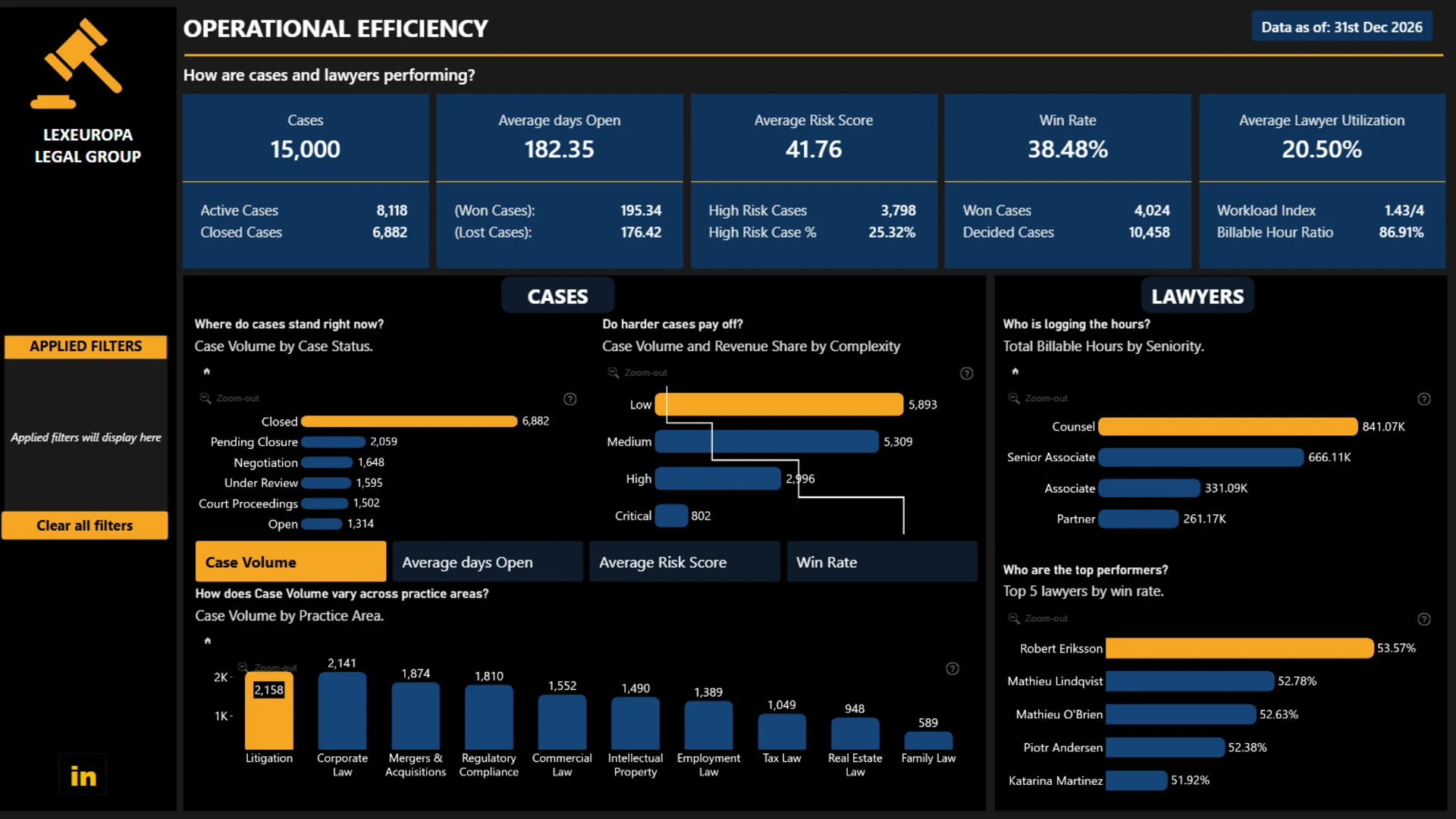This screenshot has height=819, width=1456.
Task: Click drill-up arrow above Billable Hours chart
Action: pyautogui.click(x=1015, y=371)
